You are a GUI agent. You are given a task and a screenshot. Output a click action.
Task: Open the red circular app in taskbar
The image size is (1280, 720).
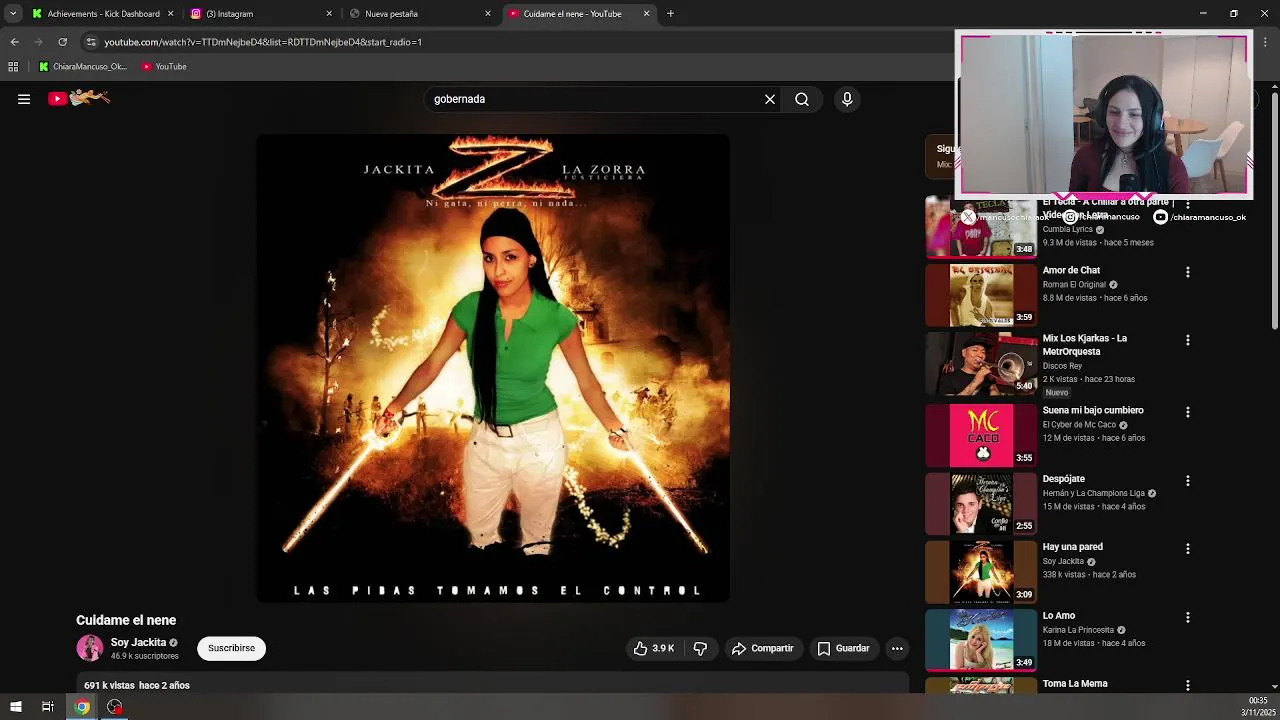(x=115, y=707)
